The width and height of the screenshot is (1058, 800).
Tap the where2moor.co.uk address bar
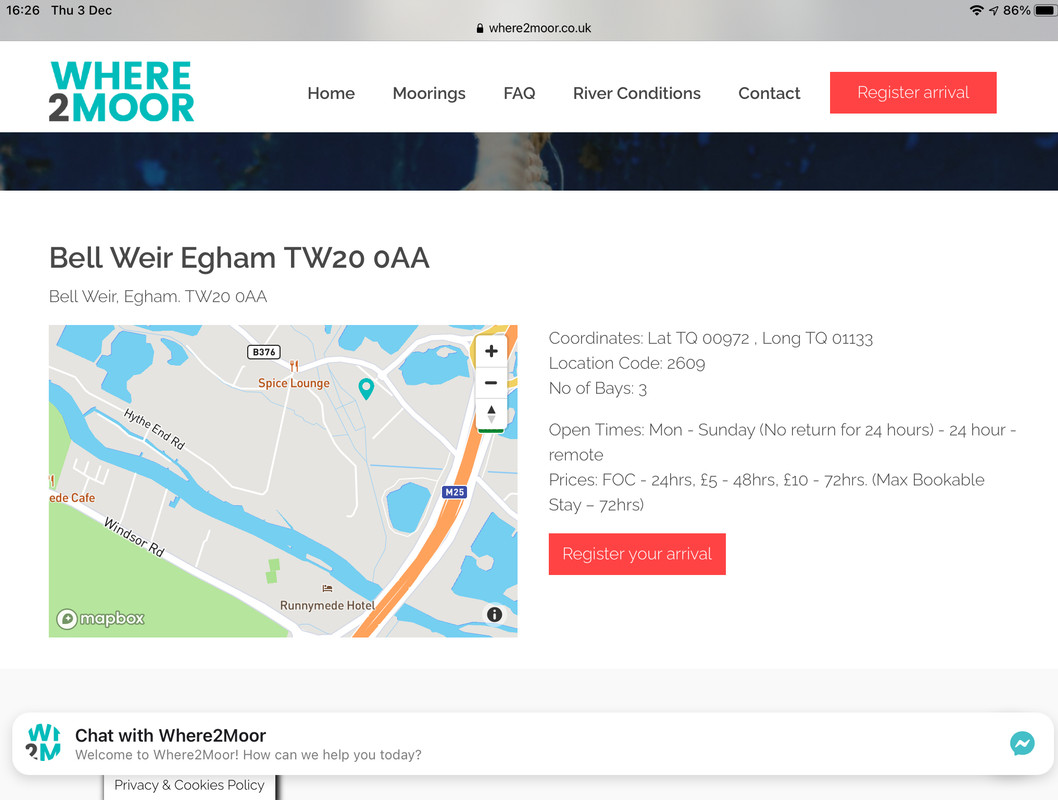[534, 28]
